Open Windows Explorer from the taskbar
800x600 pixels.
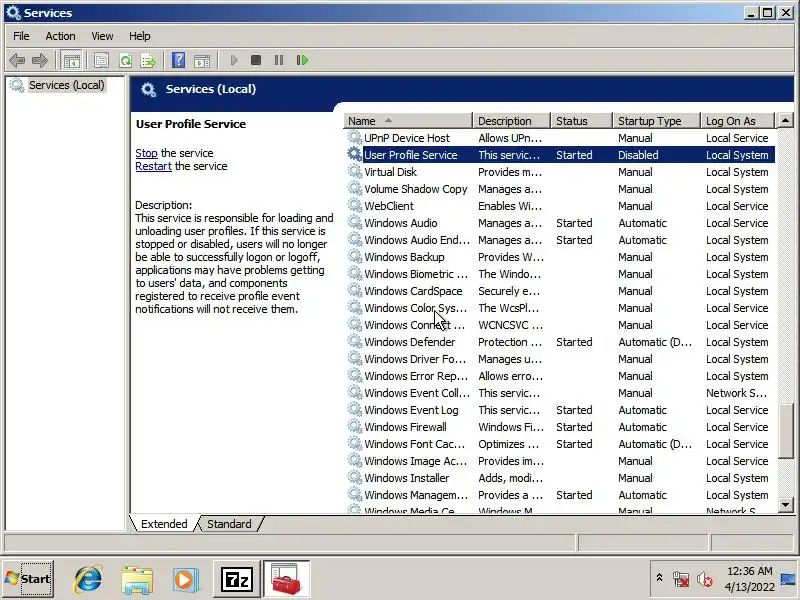pyautogui.click(x=137, y=580)
